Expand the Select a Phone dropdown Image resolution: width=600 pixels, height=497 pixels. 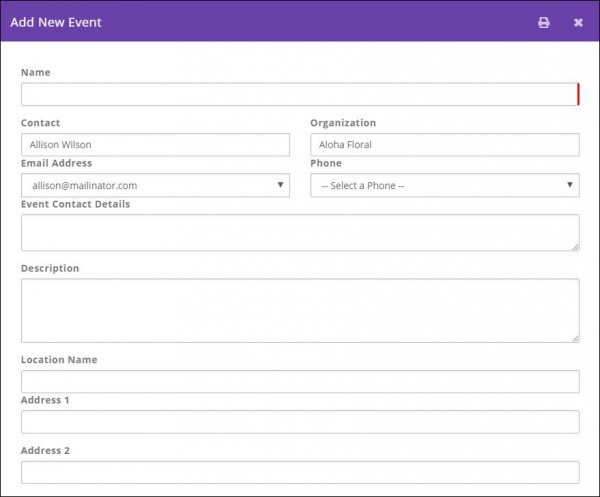pyautogui.click(x=444, y=185)
